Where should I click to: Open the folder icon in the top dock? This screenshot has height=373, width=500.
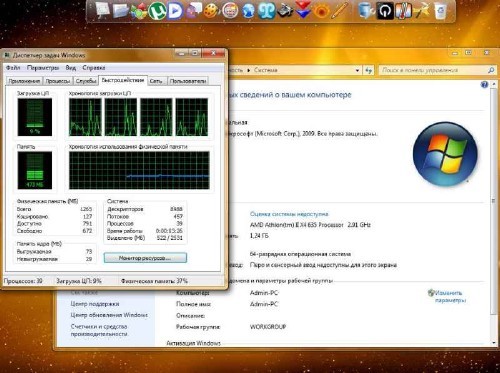point(120,11)
